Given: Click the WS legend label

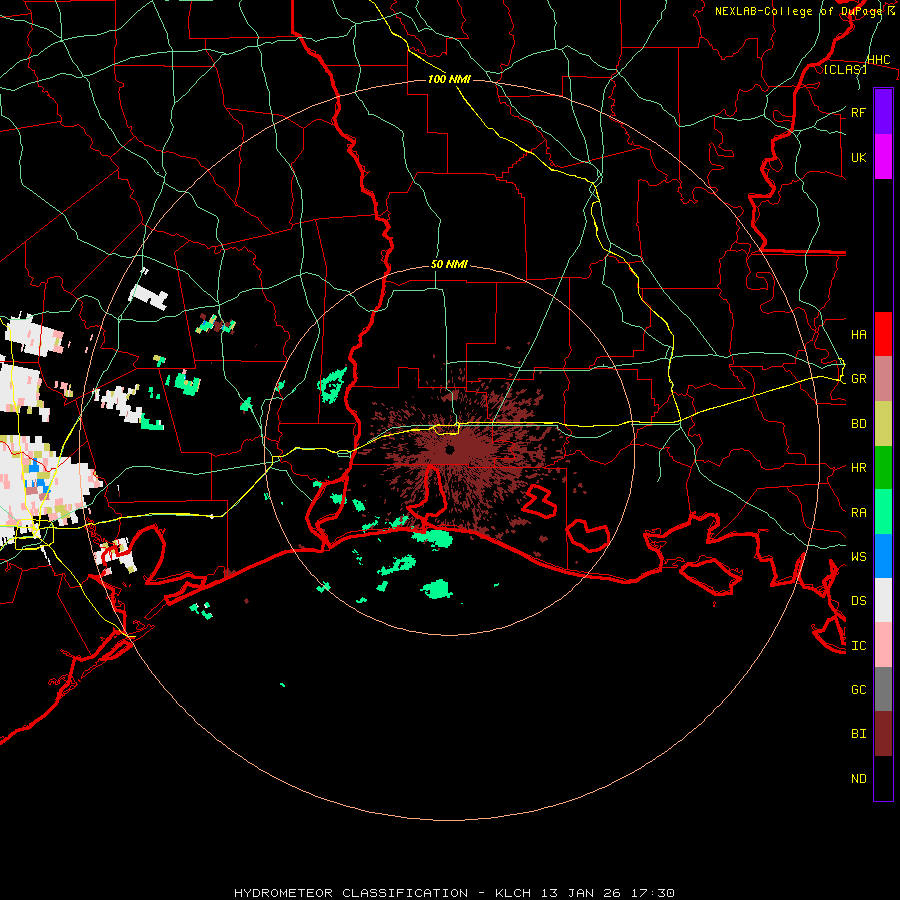Looking at the screenshot, I should coord(858,556).
